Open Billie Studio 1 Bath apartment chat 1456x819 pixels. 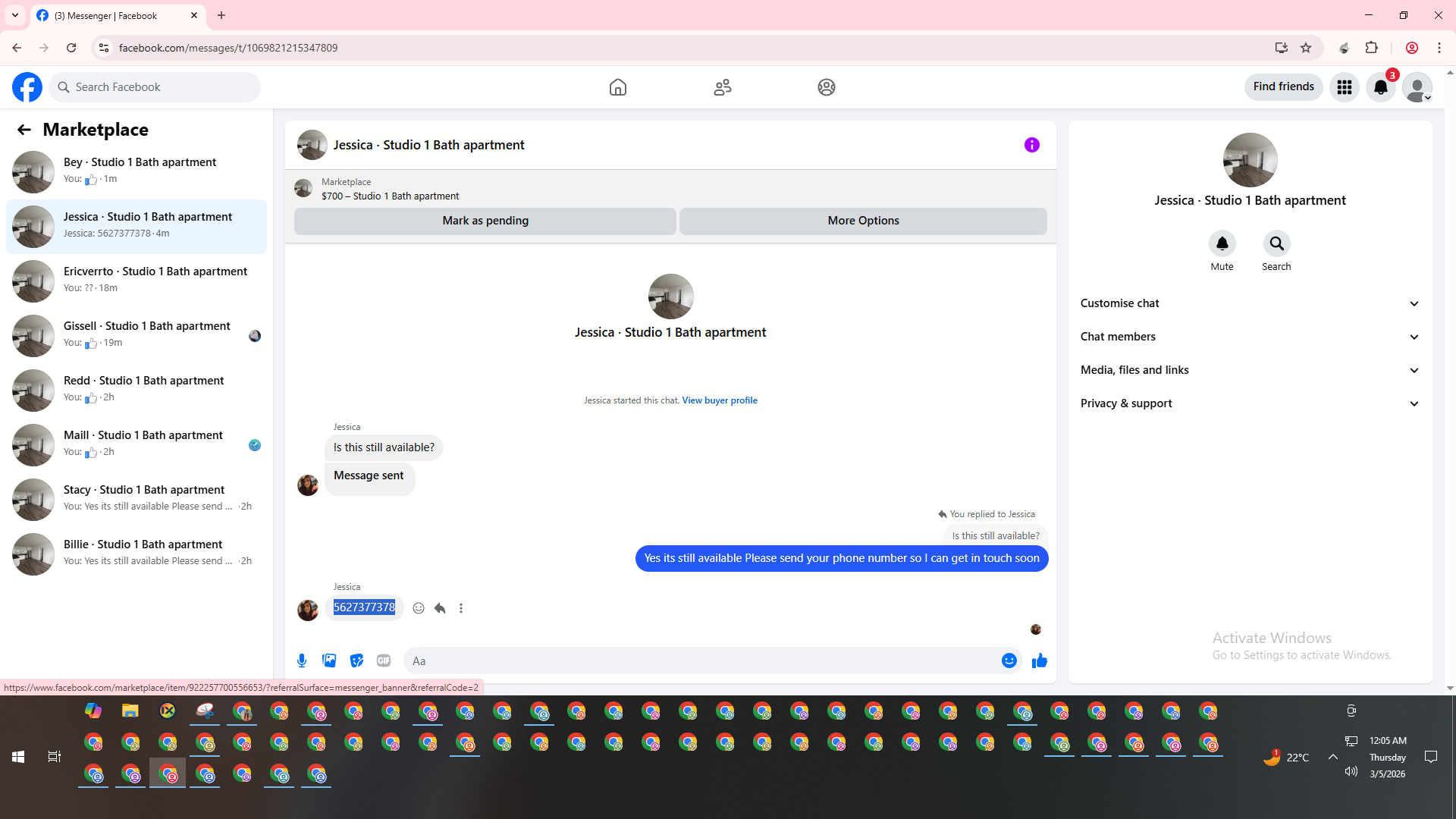[136, 554]
